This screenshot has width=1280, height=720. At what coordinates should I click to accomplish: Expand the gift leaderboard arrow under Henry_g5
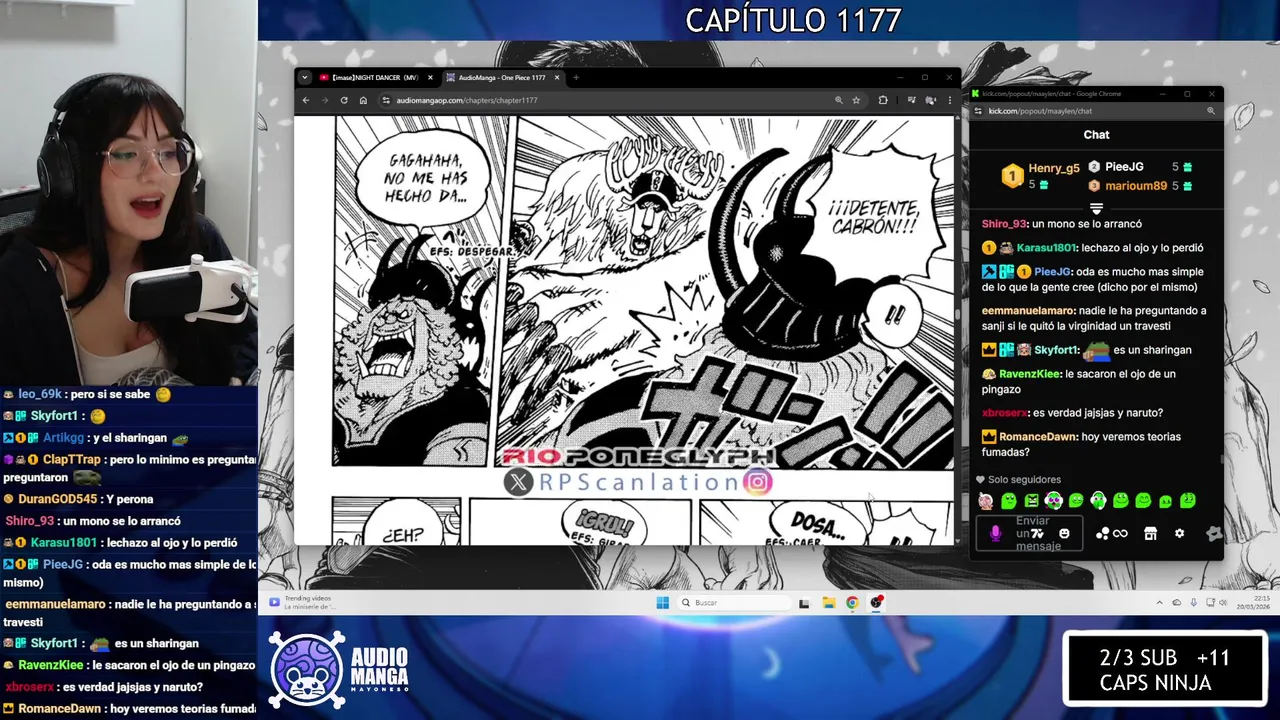click(x=1096, y=209)
